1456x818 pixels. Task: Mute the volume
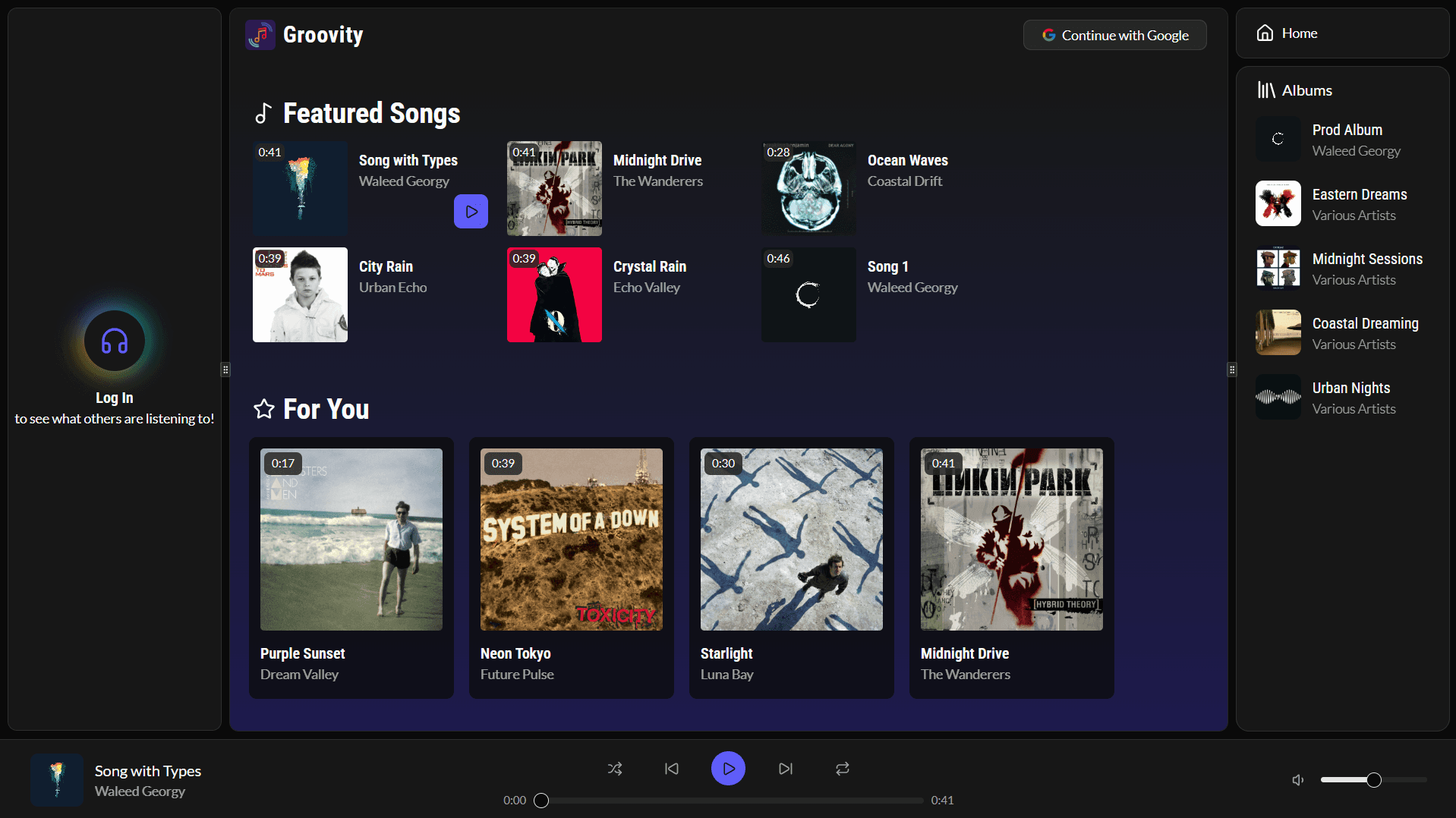1297,779
